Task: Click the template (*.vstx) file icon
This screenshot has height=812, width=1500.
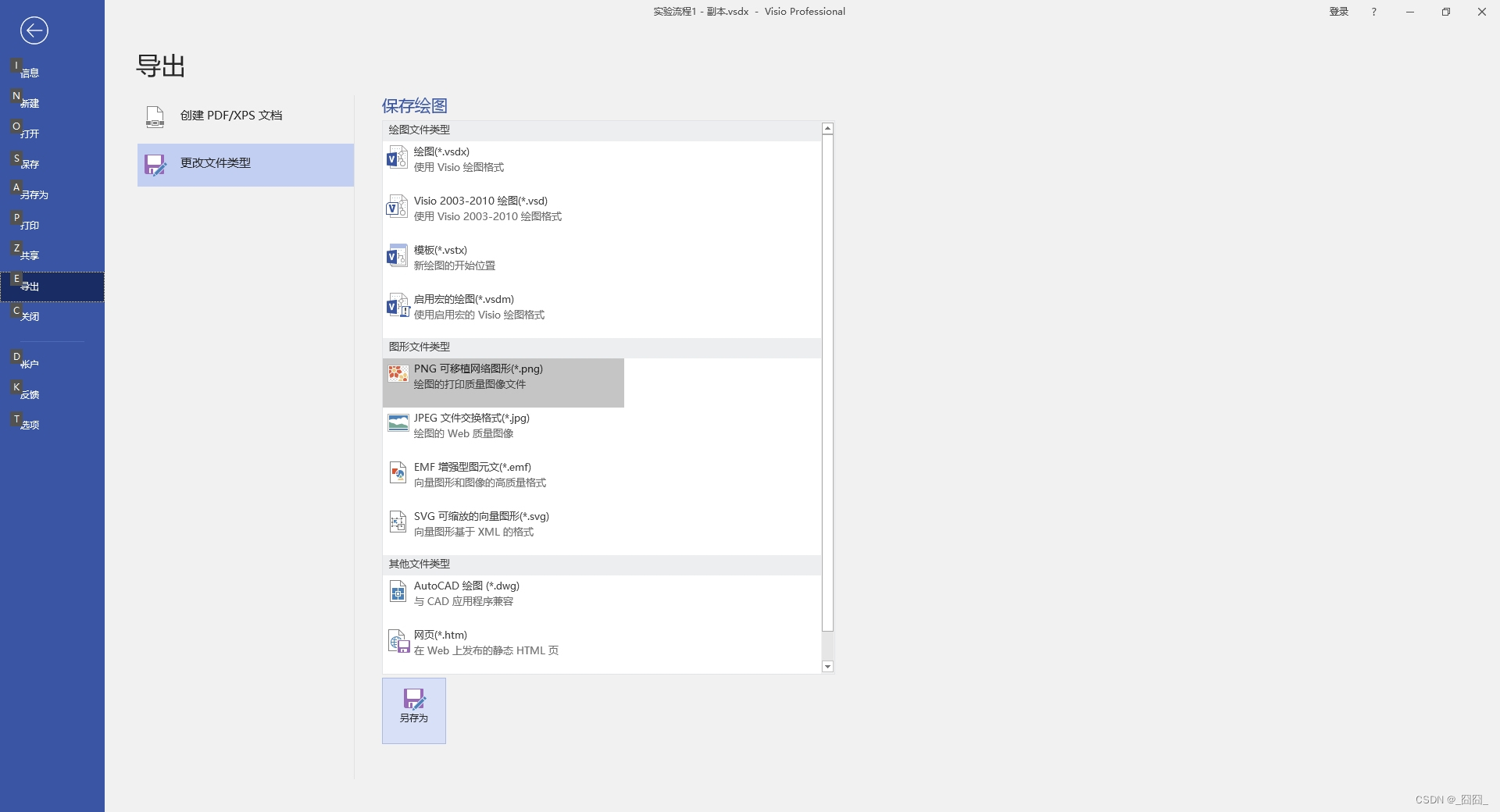Action: click(397, 257)
